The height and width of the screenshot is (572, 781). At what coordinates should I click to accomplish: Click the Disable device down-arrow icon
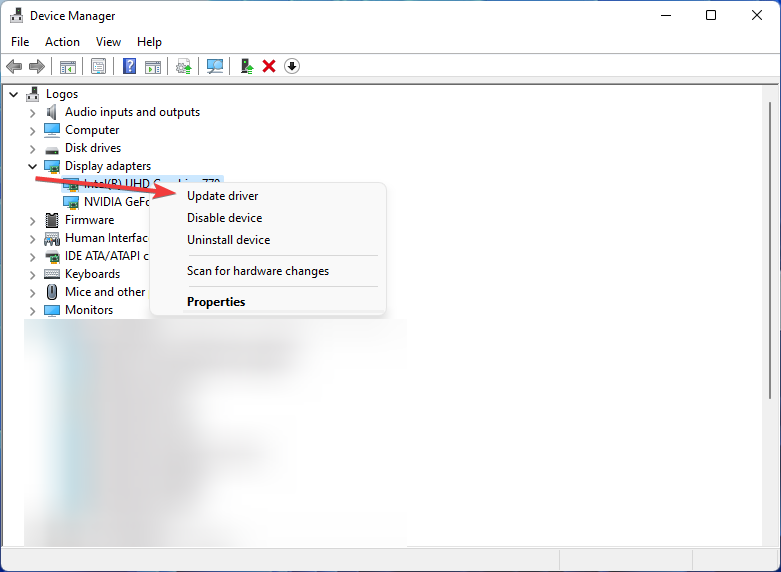tap(292, 66)
